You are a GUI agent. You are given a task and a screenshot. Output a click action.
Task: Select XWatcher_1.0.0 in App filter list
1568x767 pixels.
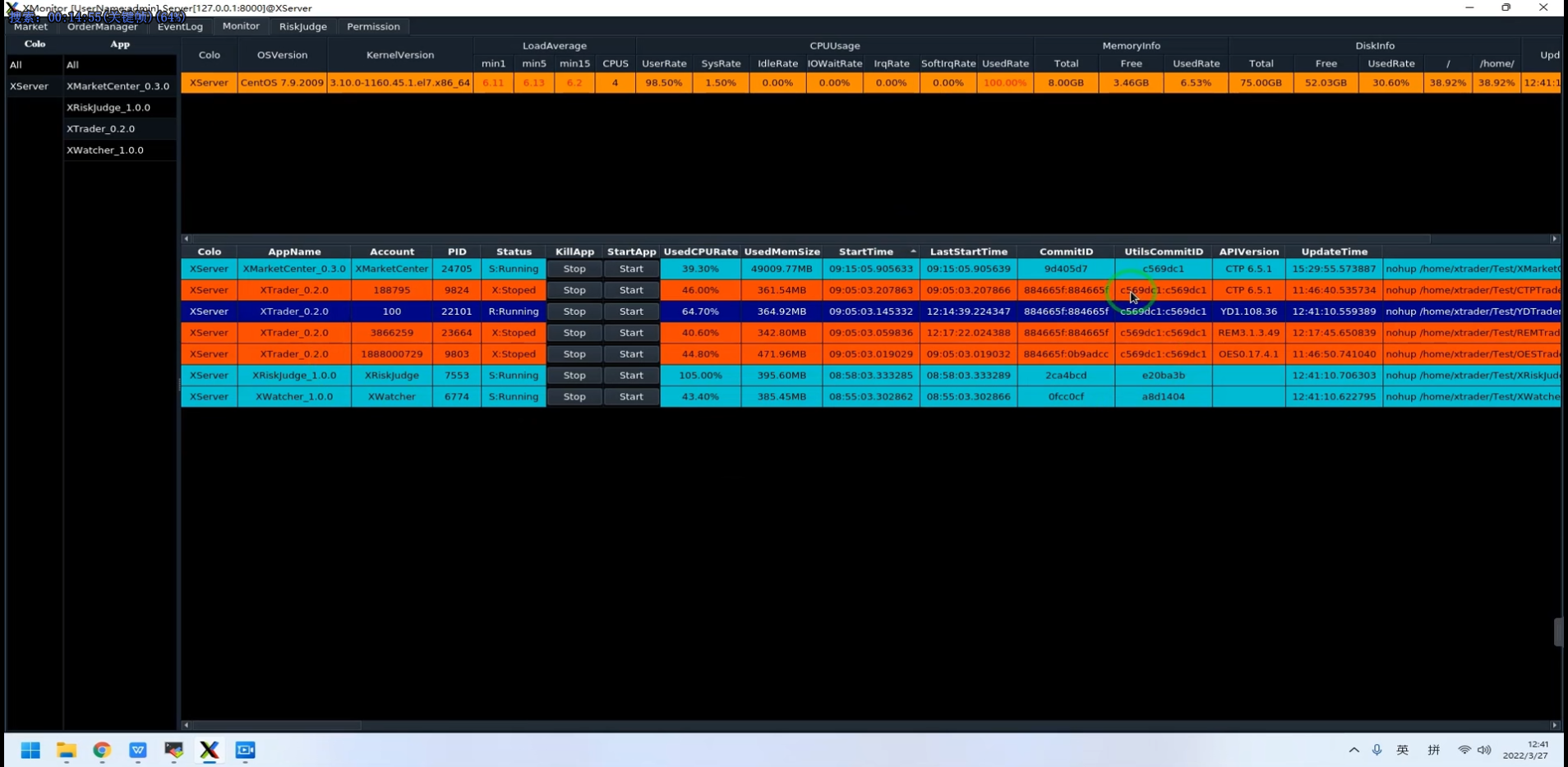[x=120, y=150]
